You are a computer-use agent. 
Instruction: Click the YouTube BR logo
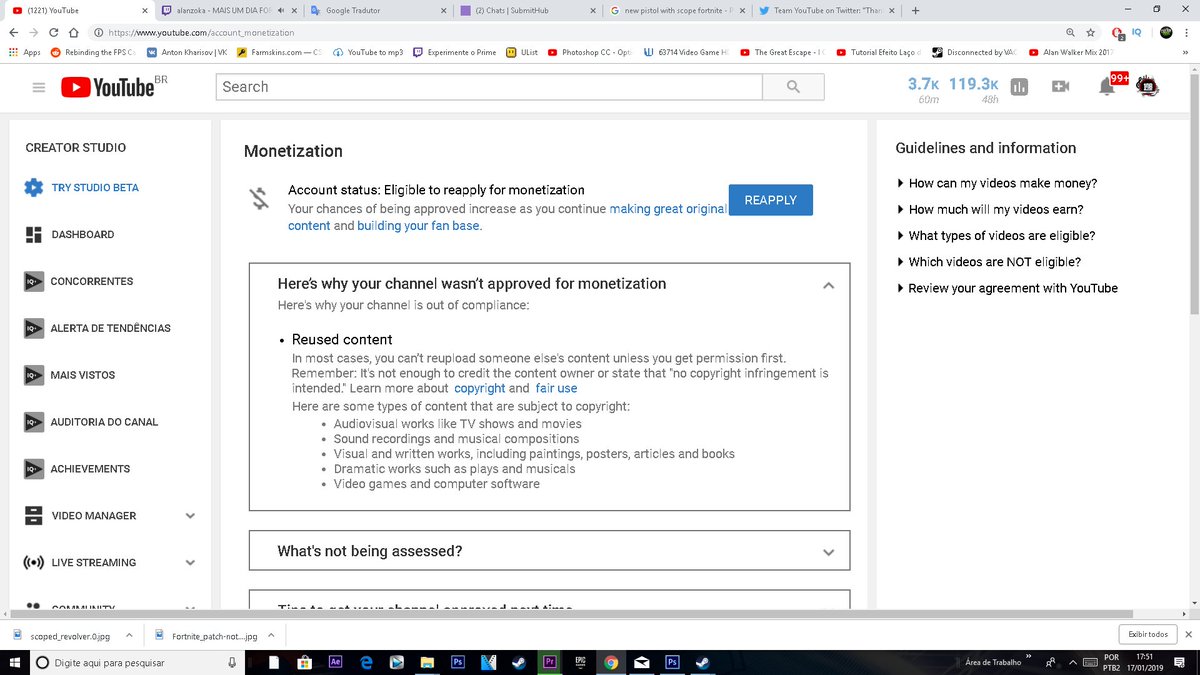(114, 87)
